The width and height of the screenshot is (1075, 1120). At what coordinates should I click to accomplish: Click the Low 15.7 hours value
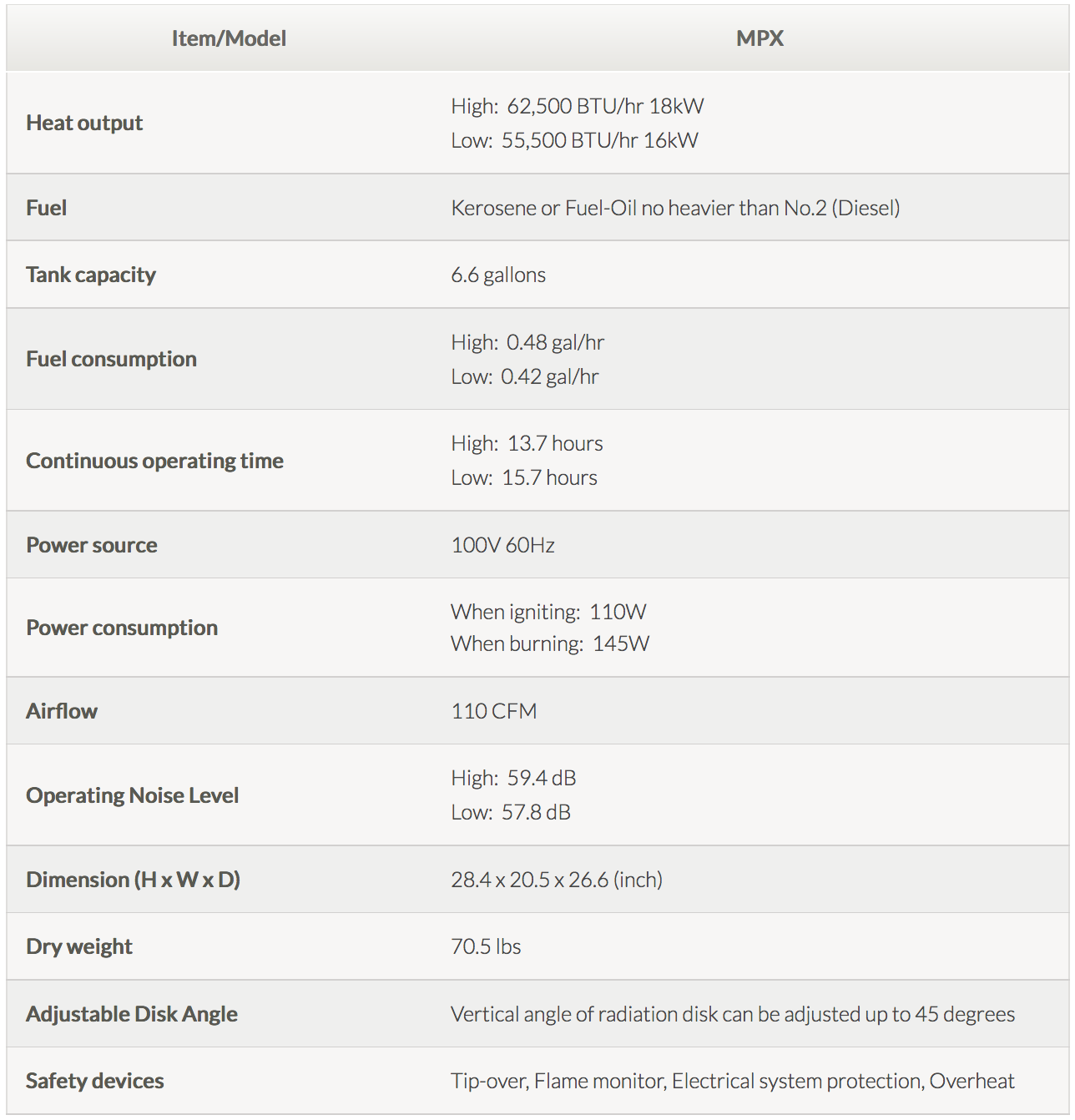524,477
